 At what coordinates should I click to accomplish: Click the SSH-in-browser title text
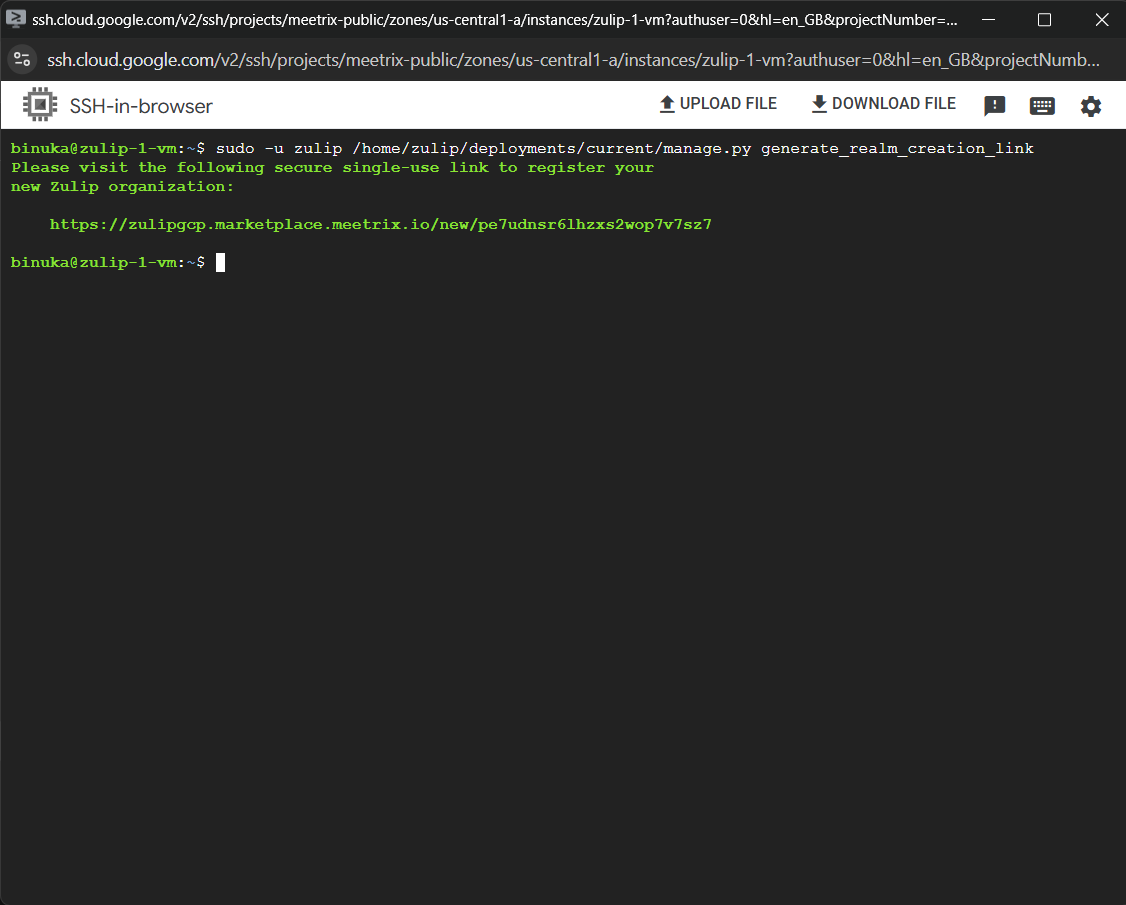[141, 106]
